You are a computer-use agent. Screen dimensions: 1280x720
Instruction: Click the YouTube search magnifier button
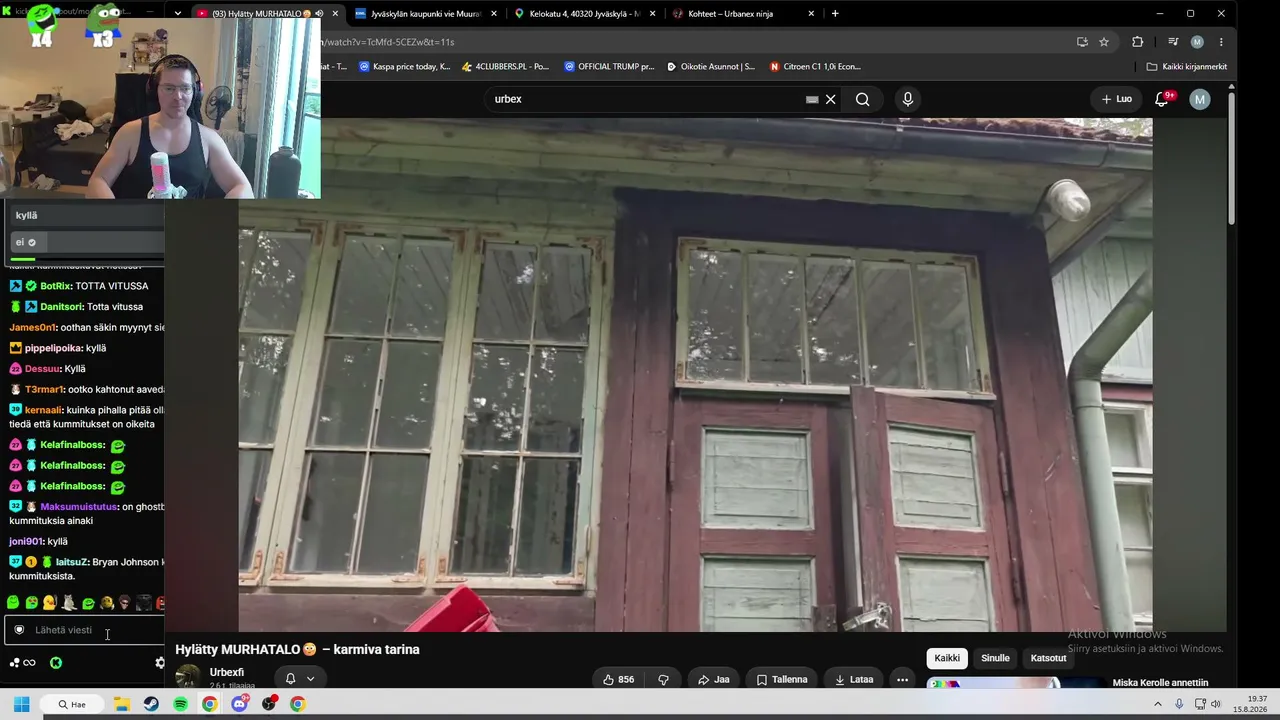tap(862, 99)
